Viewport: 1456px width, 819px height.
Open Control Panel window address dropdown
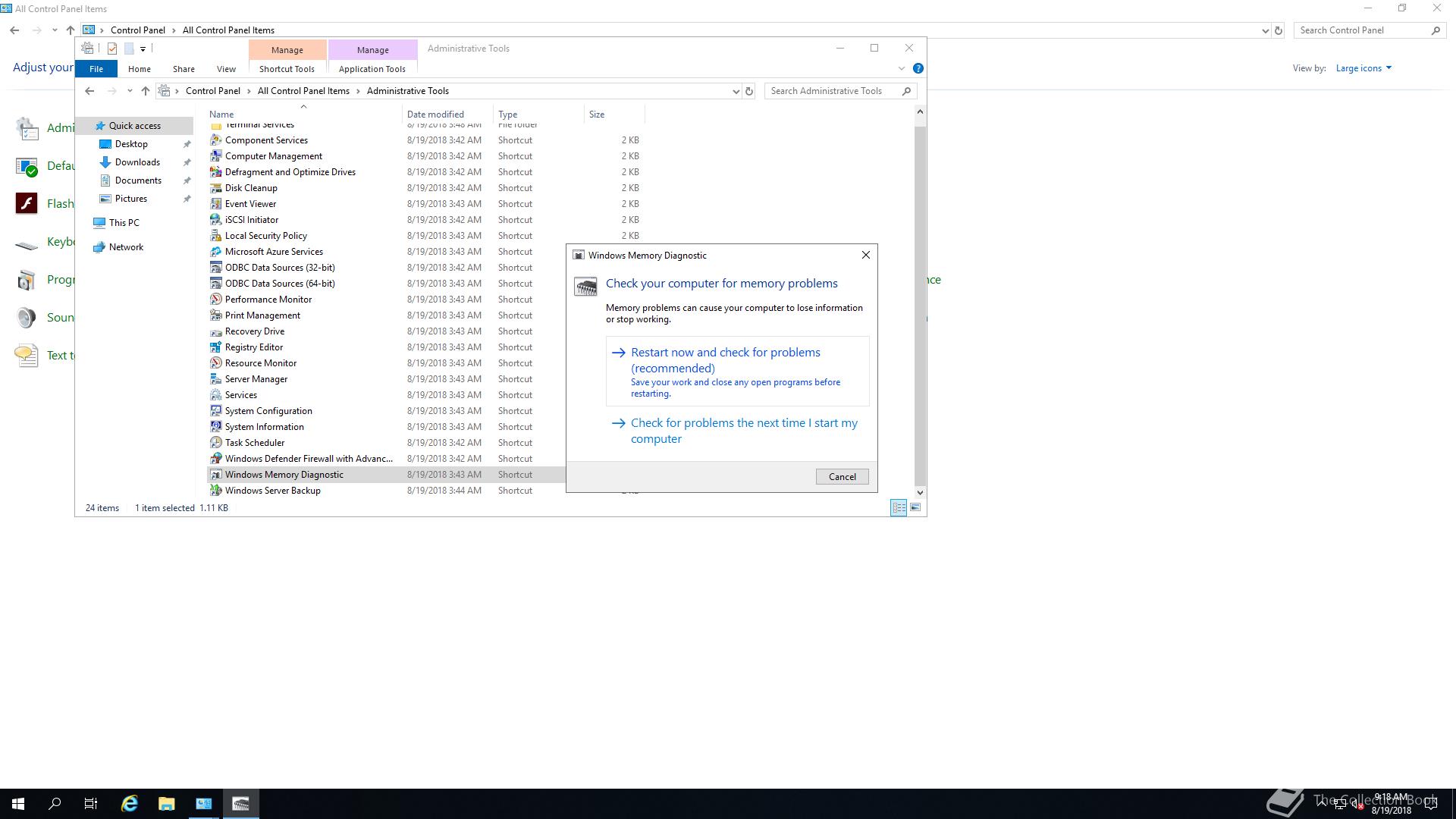1265,30
